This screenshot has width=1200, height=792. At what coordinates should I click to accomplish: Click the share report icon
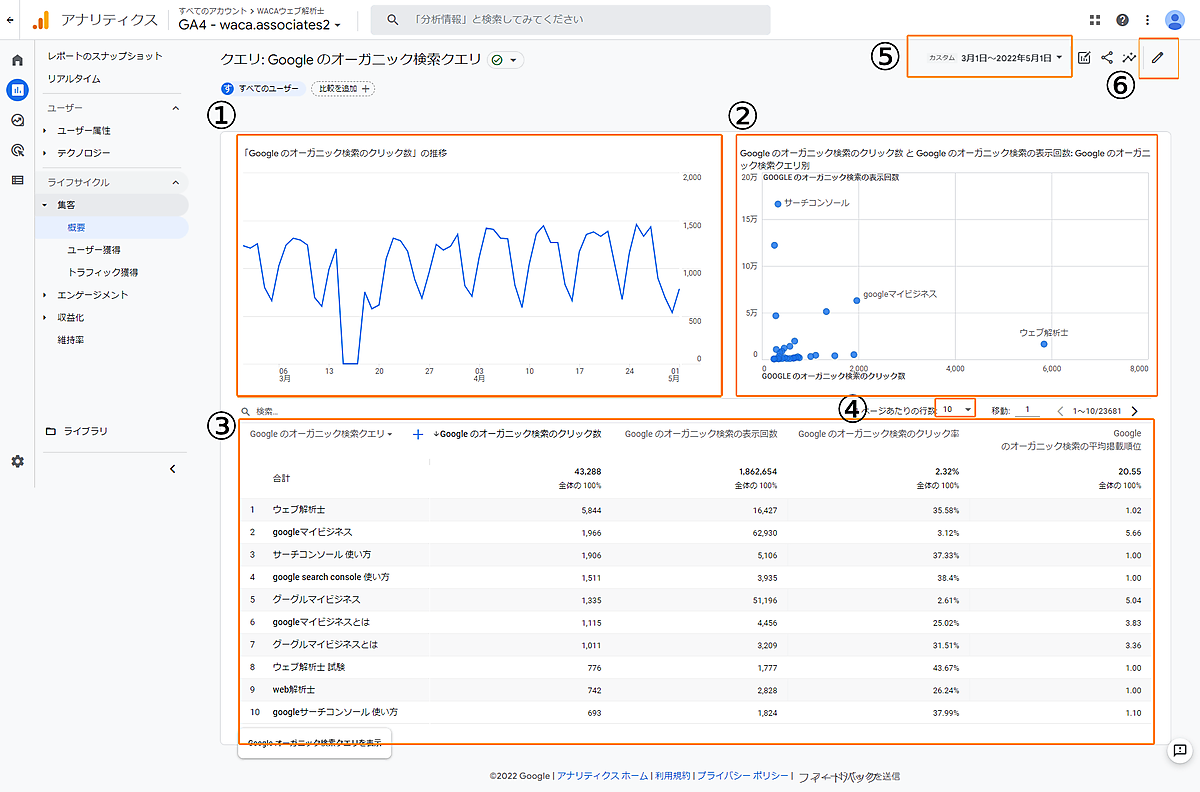(1107, 58)
